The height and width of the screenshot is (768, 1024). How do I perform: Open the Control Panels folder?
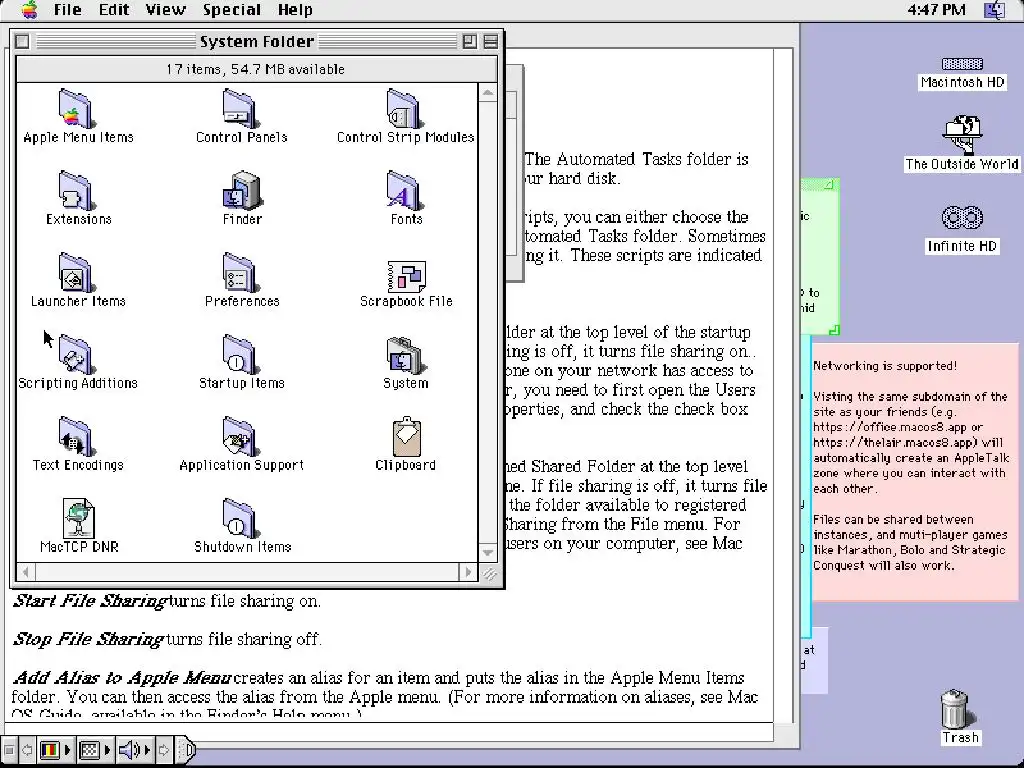(x=240, y=108)
